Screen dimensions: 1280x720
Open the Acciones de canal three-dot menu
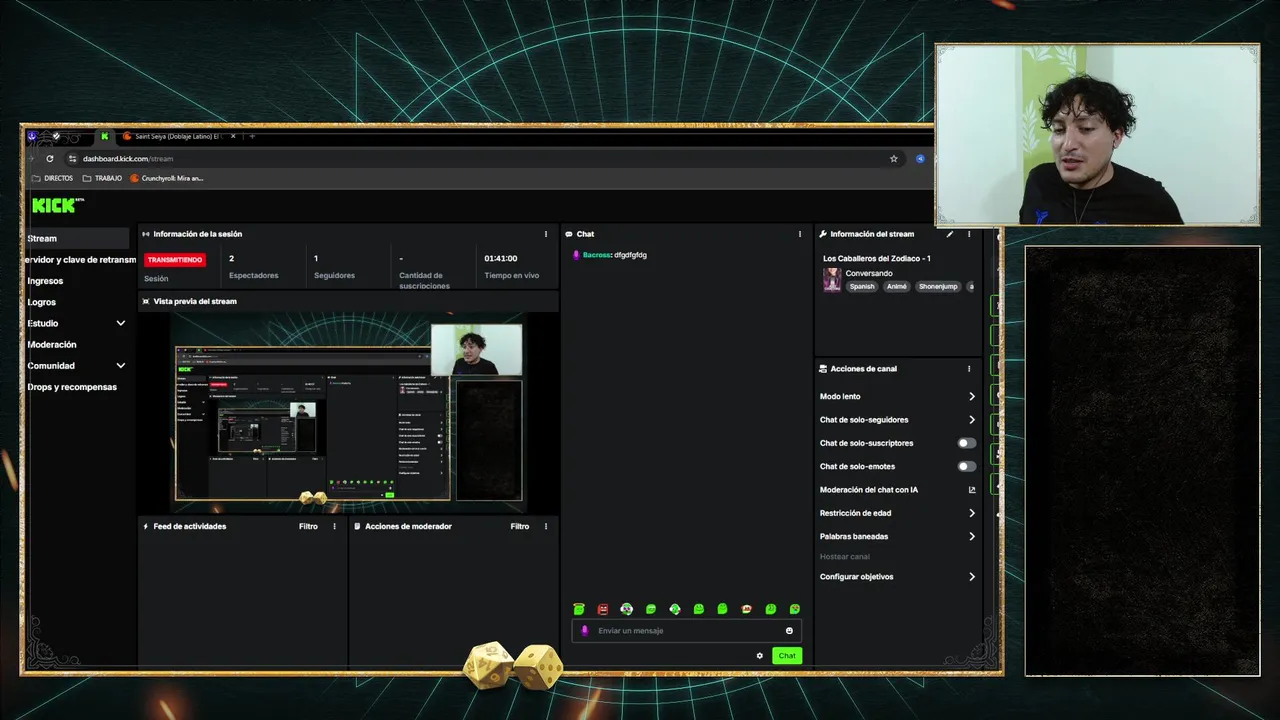point(969,369)
